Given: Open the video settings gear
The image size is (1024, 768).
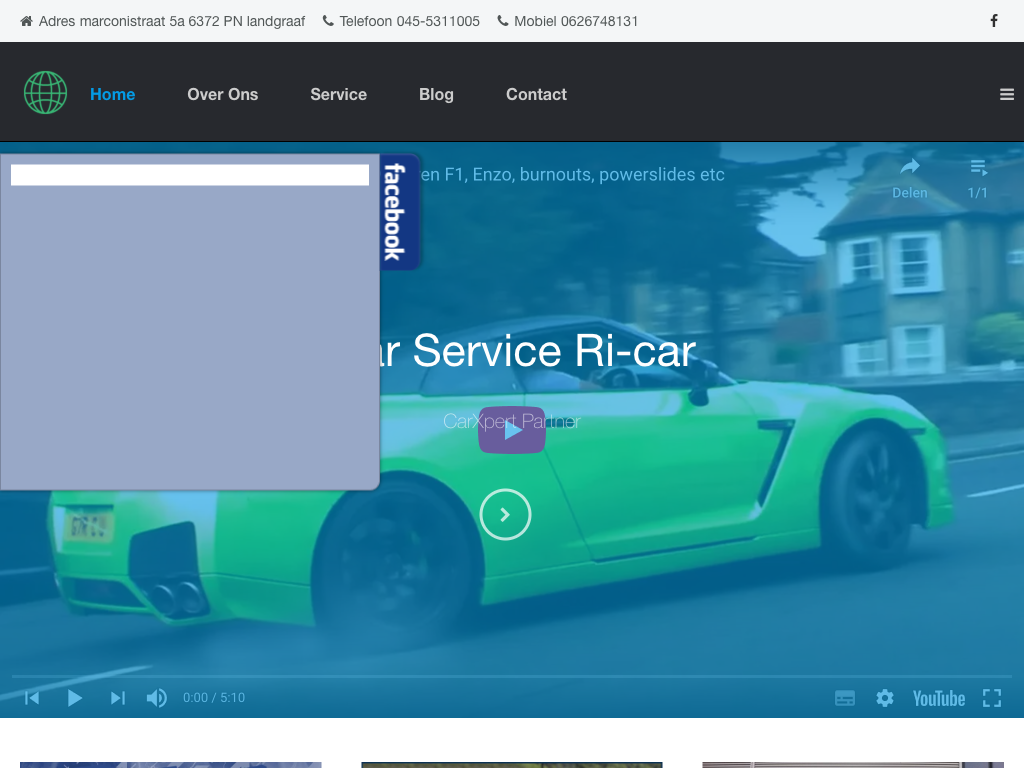Looking at the screenshot, I should pyautogui.click(x=885, y=698).
